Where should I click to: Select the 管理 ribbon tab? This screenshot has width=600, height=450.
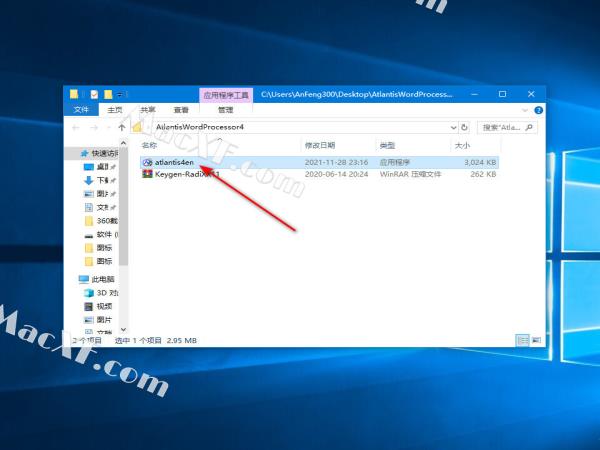225,110
